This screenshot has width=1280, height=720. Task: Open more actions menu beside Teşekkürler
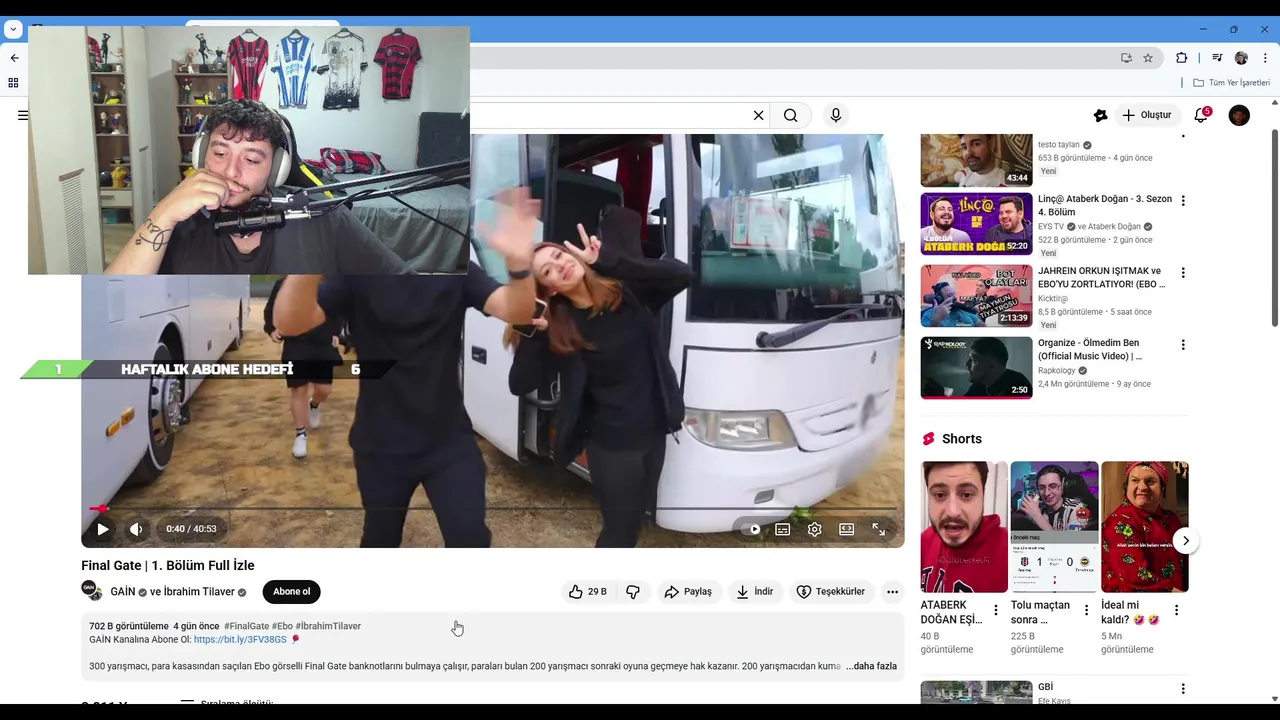893,592
